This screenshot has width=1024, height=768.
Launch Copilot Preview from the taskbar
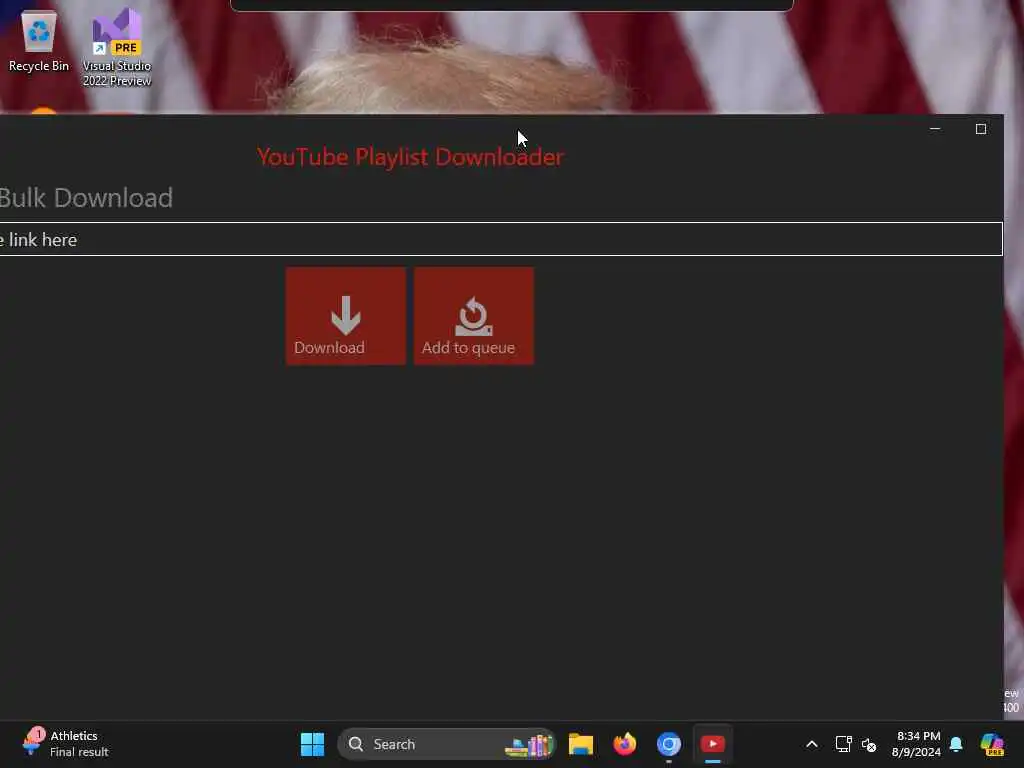point(992,744)
